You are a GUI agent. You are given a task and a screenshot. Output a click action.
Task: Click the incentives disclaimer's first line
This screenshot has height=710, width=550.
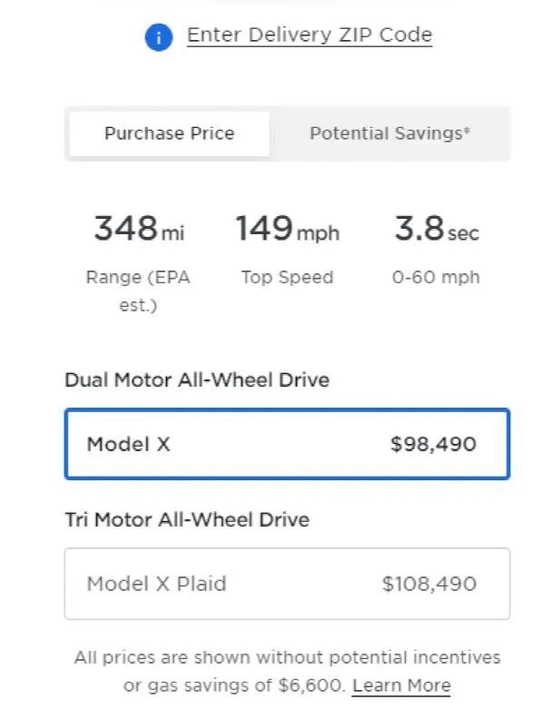tap(287, 657)
